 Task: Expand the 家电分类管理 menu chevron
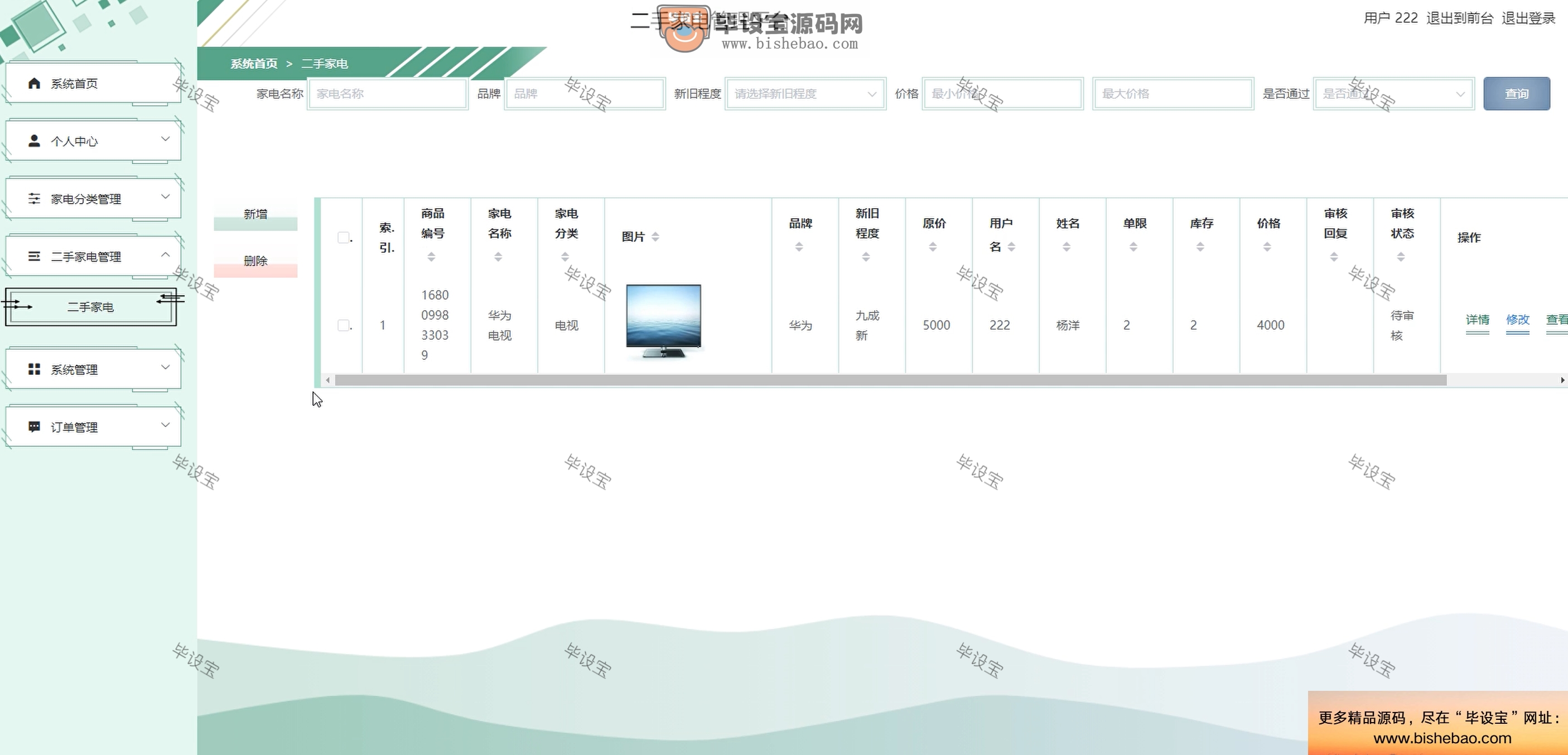(165, 196)
